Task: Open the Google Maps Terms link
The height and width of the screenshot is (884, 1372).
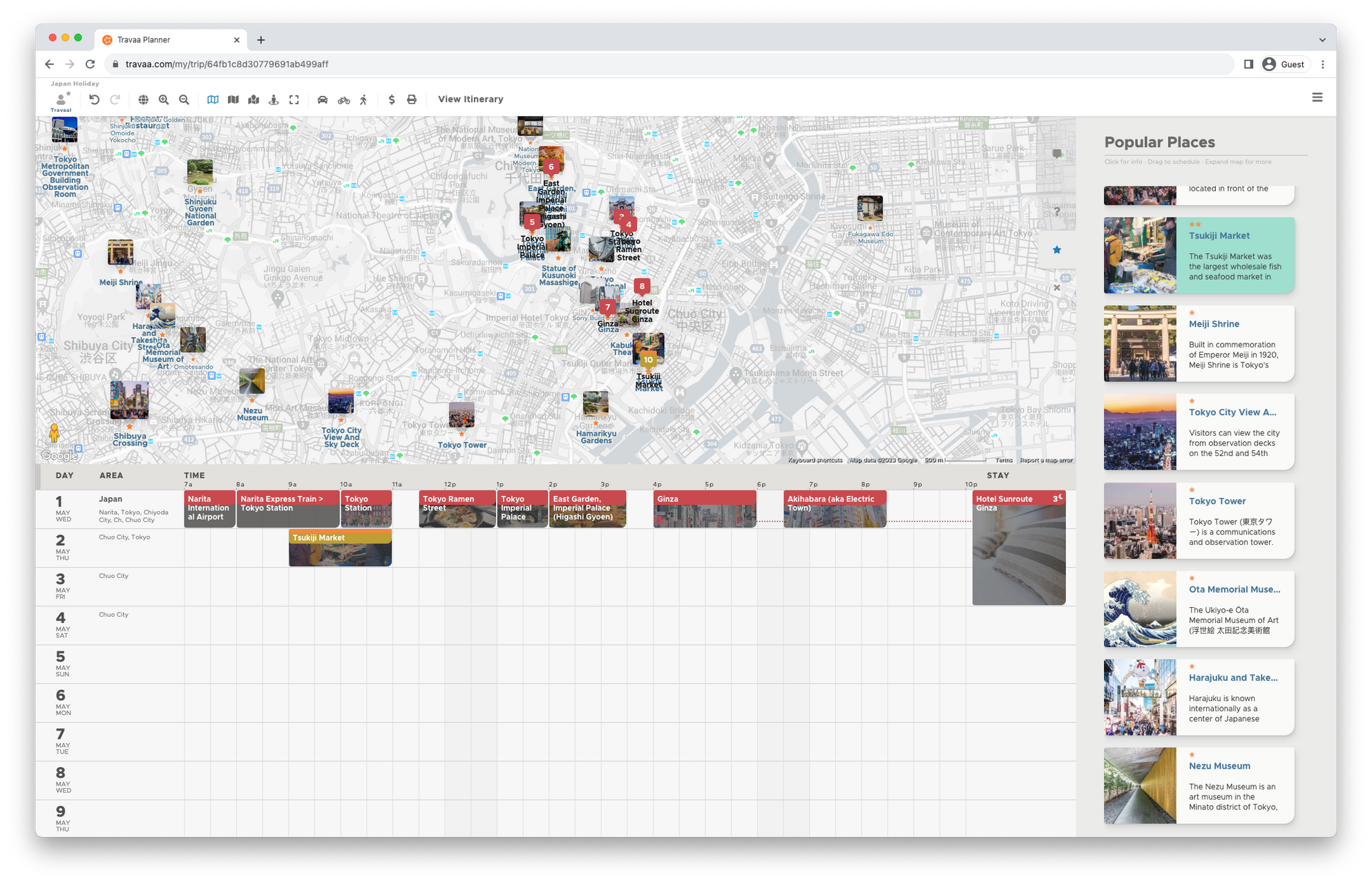Action: coord(1004,460)
